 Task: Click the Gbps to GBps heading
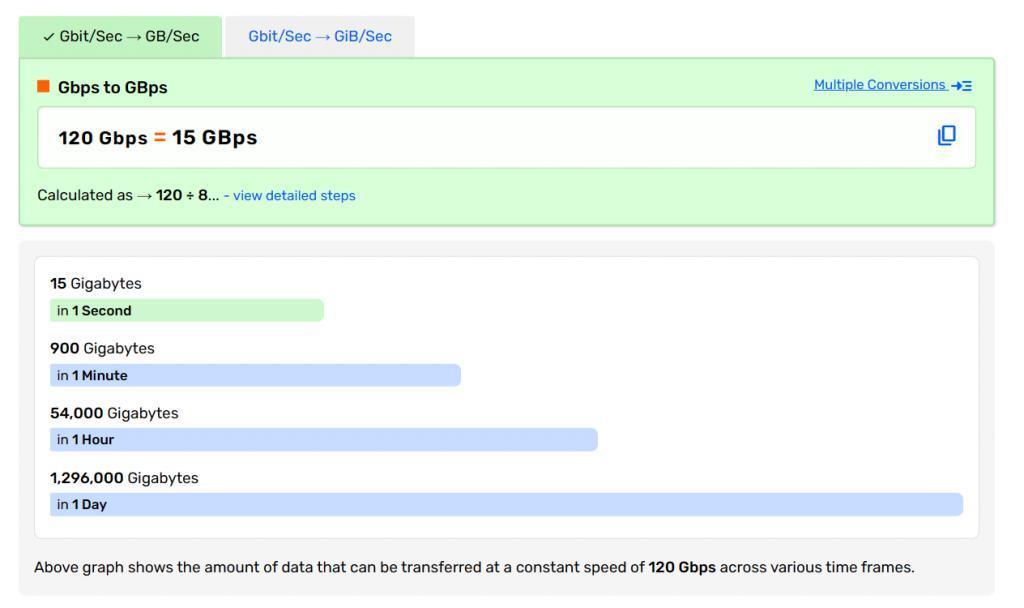tap(113, 87)
